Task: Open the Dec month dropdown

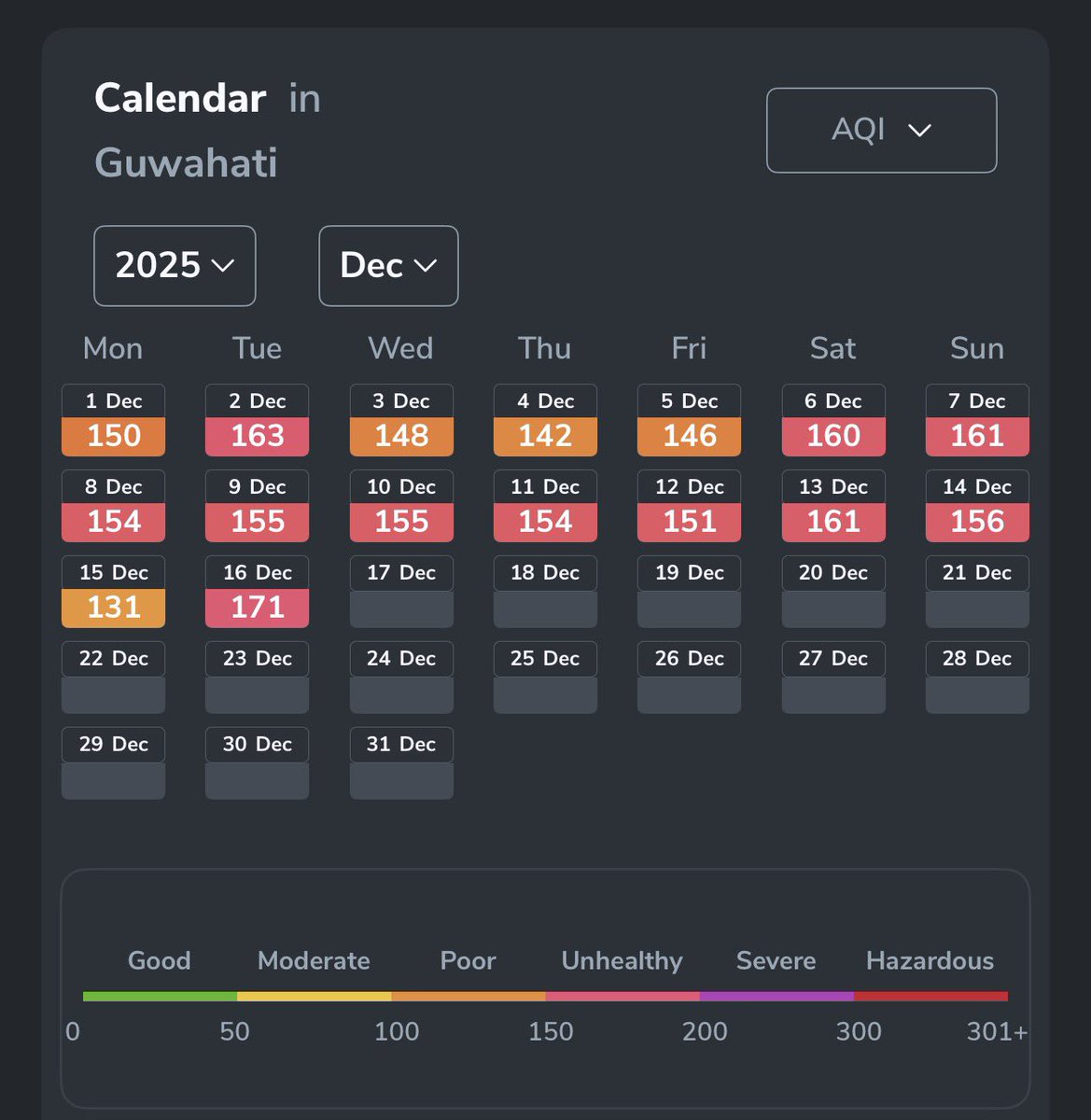Action: pos(387,266)
